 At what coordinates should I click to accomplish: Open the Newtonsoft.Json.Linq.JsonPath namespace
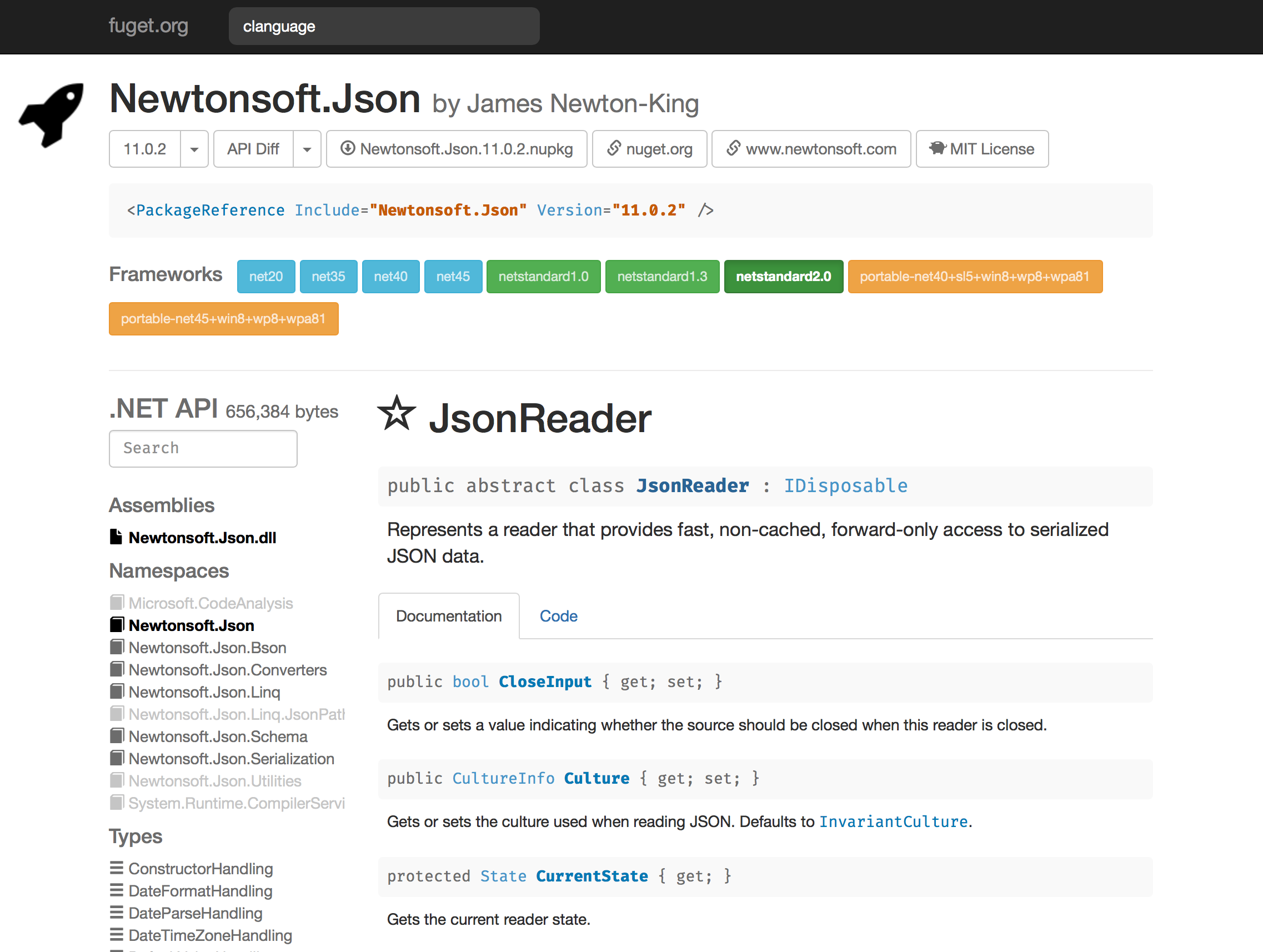click(237, 714)
